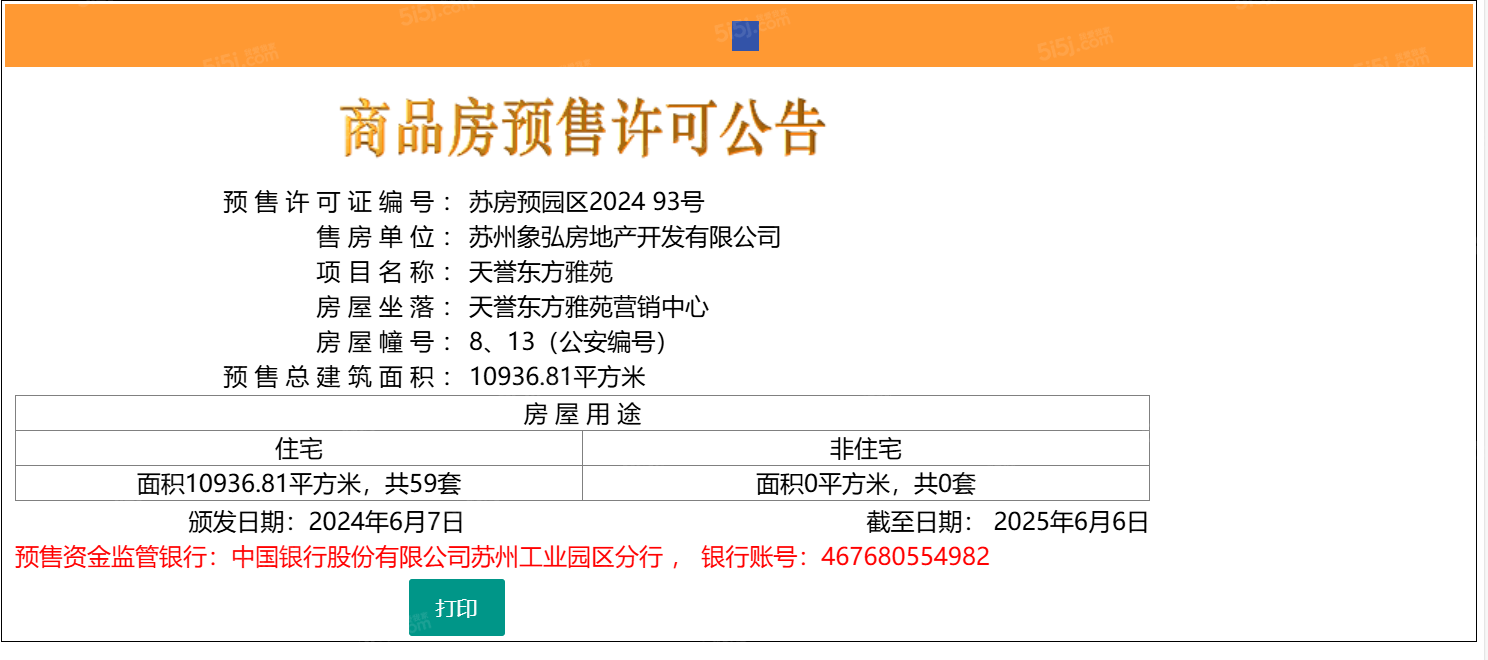The width and height of the screenshot is (1488, 660).
Task: Click the 商品房预售许可公告 title heading
Action: pos(583,128)
